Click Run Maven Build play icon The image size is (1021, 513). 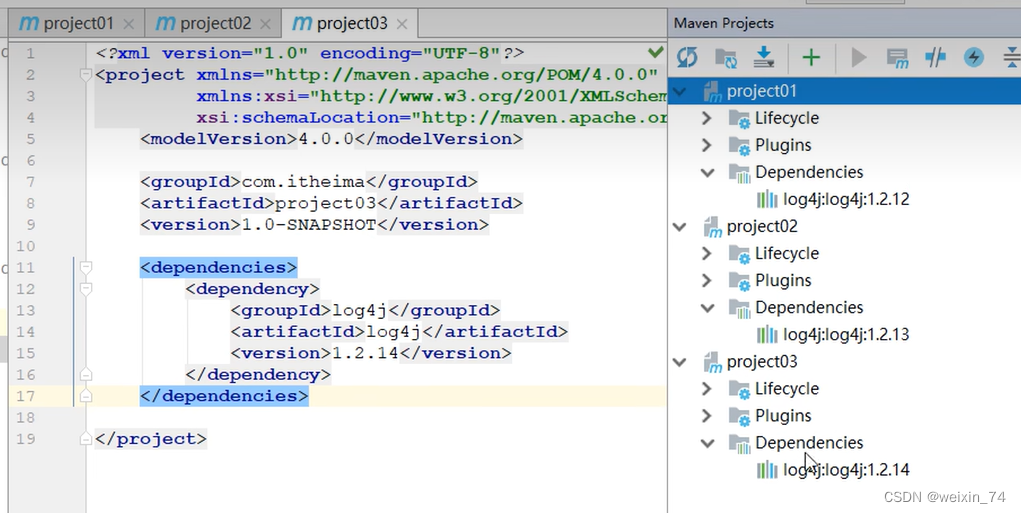(859, 58)
